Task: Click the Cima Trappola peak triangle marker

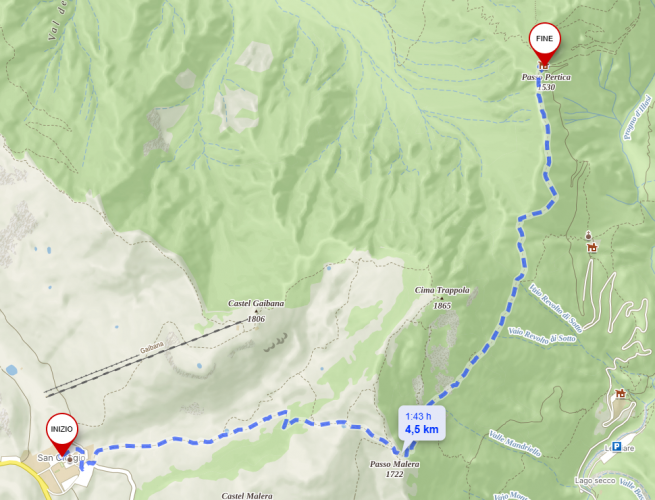Action: [x=442, y=298]
